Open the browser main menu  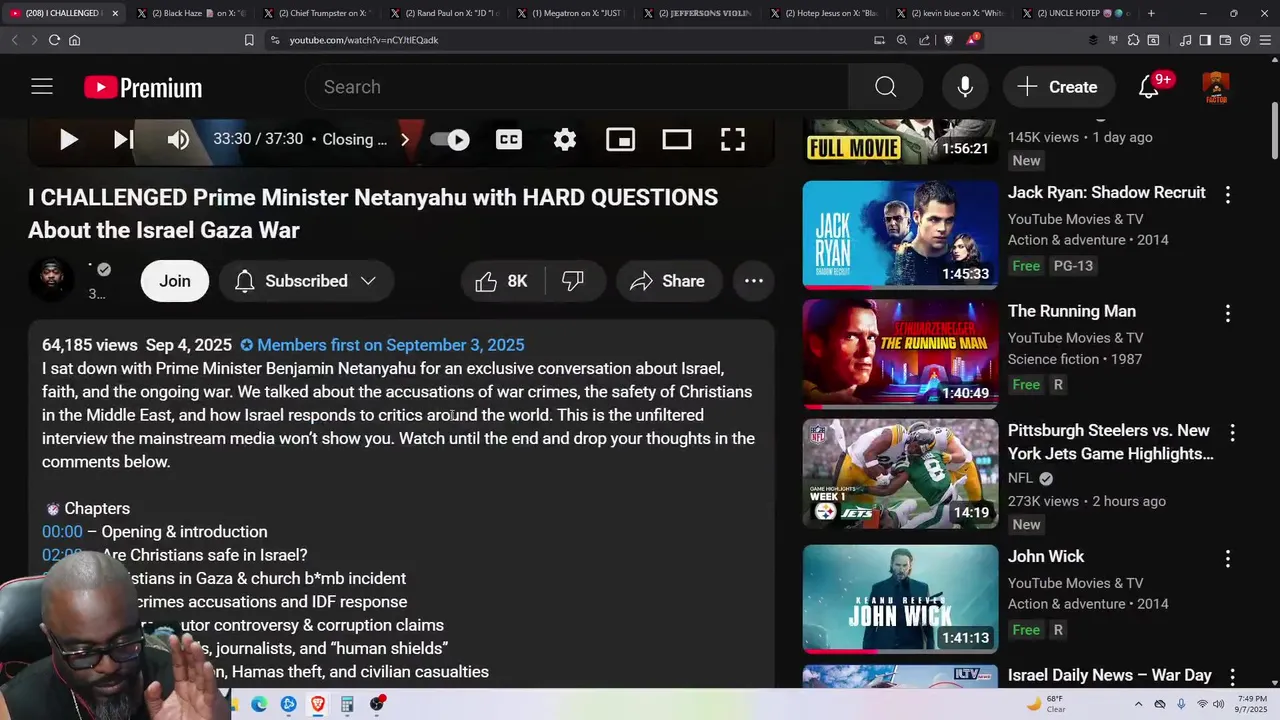(x=1265, y=40)
